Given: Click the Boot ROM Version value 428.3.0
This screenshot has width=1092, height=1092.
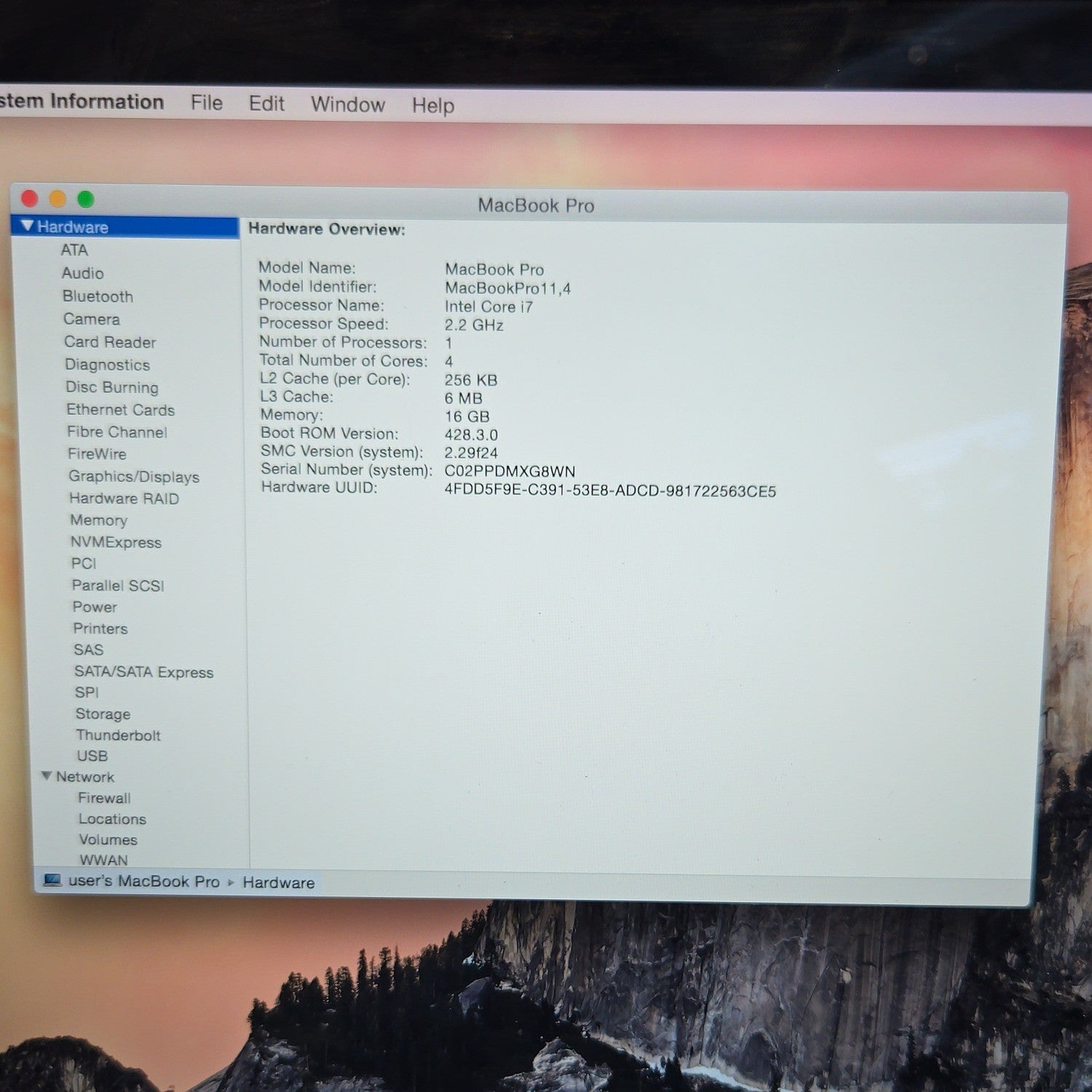Looking at the screenshot, I should coord(471,435).
